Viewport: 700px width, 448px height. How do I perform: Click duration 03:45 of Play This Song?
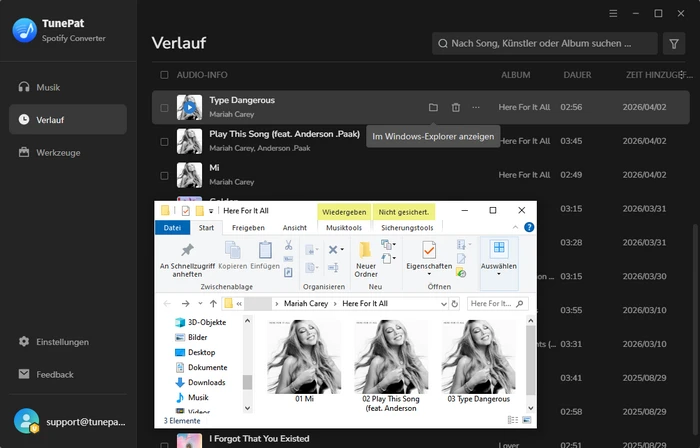571,141
